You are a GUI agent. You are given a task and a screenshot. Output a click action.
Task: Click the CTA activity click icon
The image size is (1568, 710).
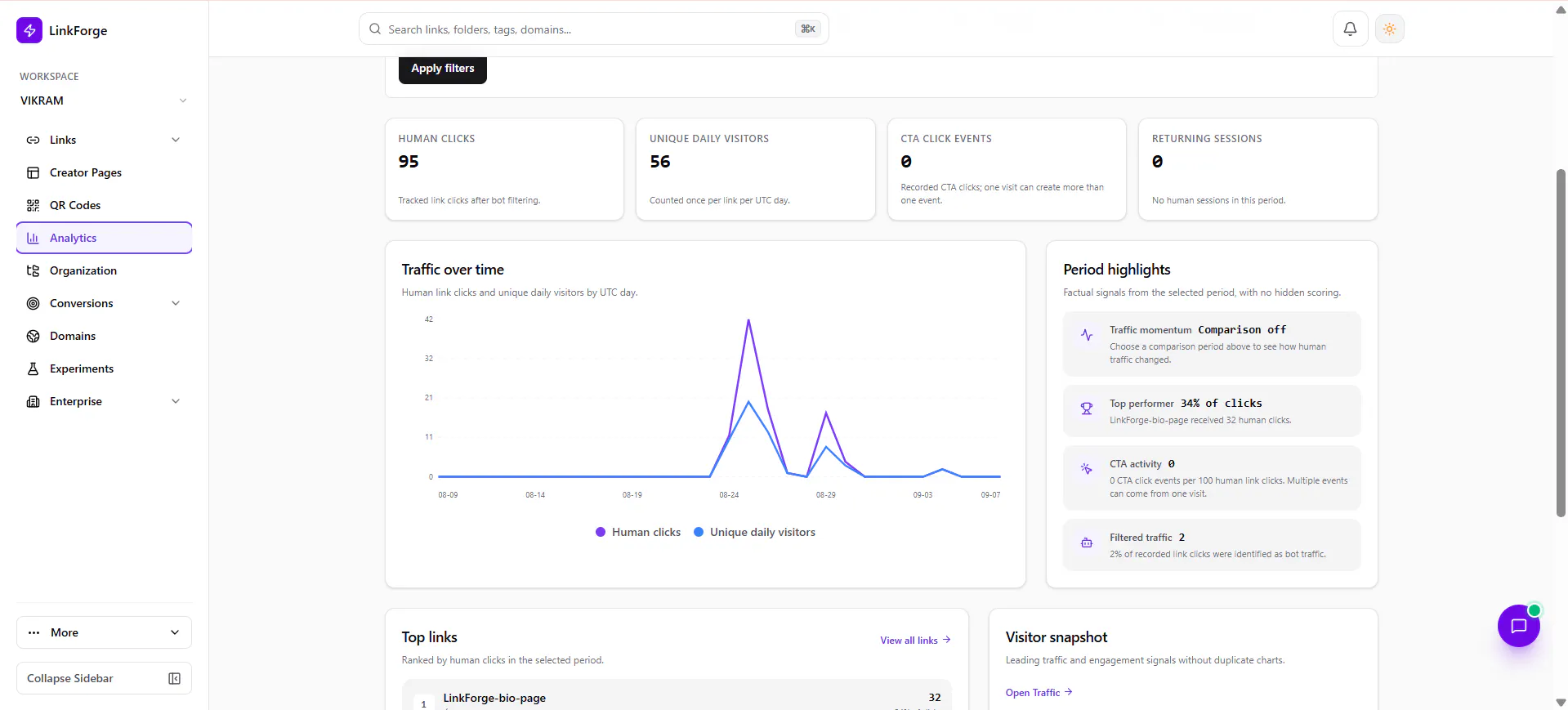1087,469
